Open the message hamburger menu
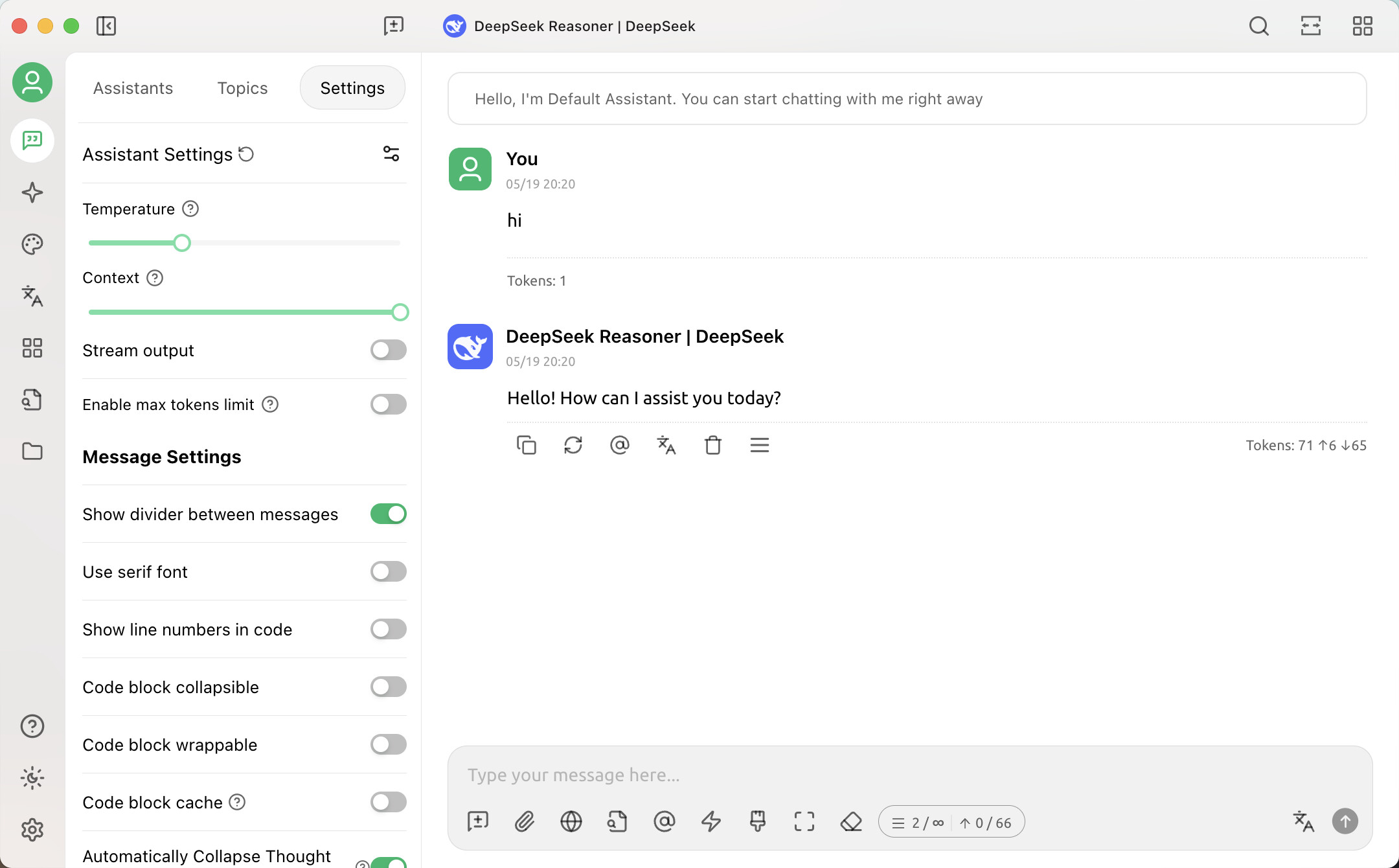1399x868 pixels. 759,445
